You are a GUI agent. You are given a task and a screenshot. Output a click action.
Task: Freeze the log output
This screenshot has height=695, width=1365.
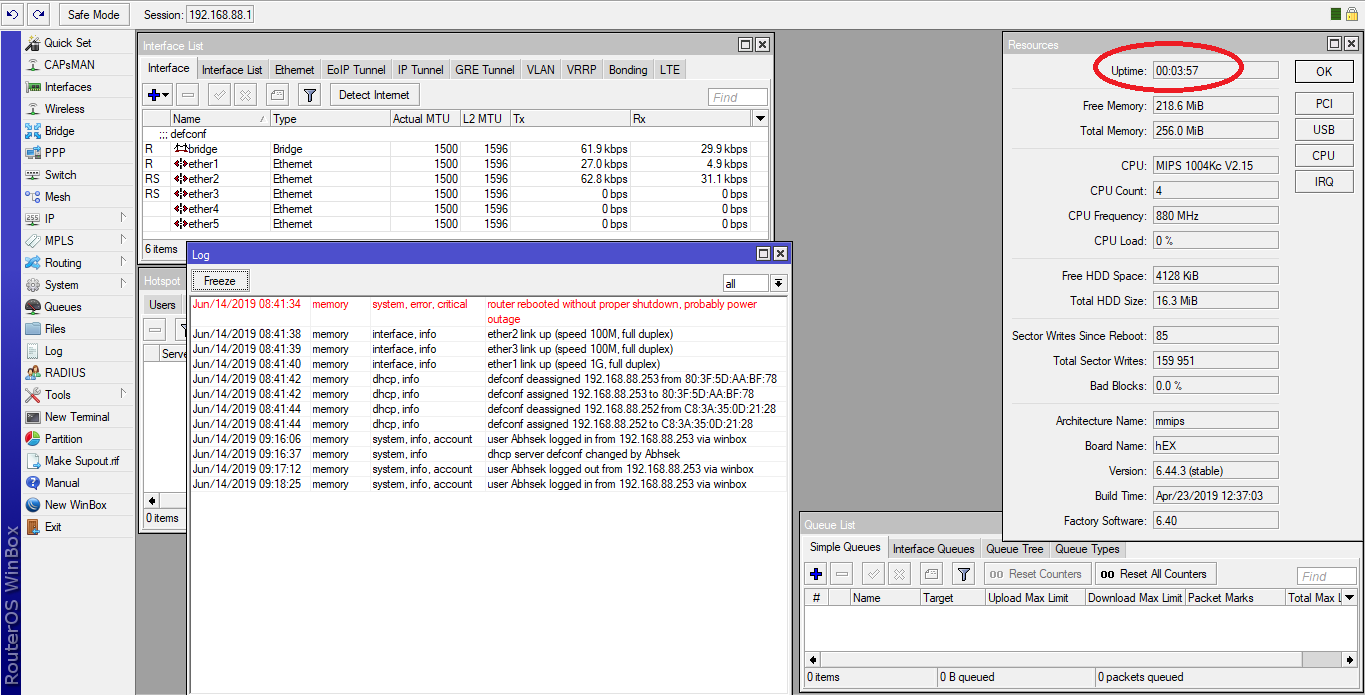pyautogui.click(x=219, y=280)
